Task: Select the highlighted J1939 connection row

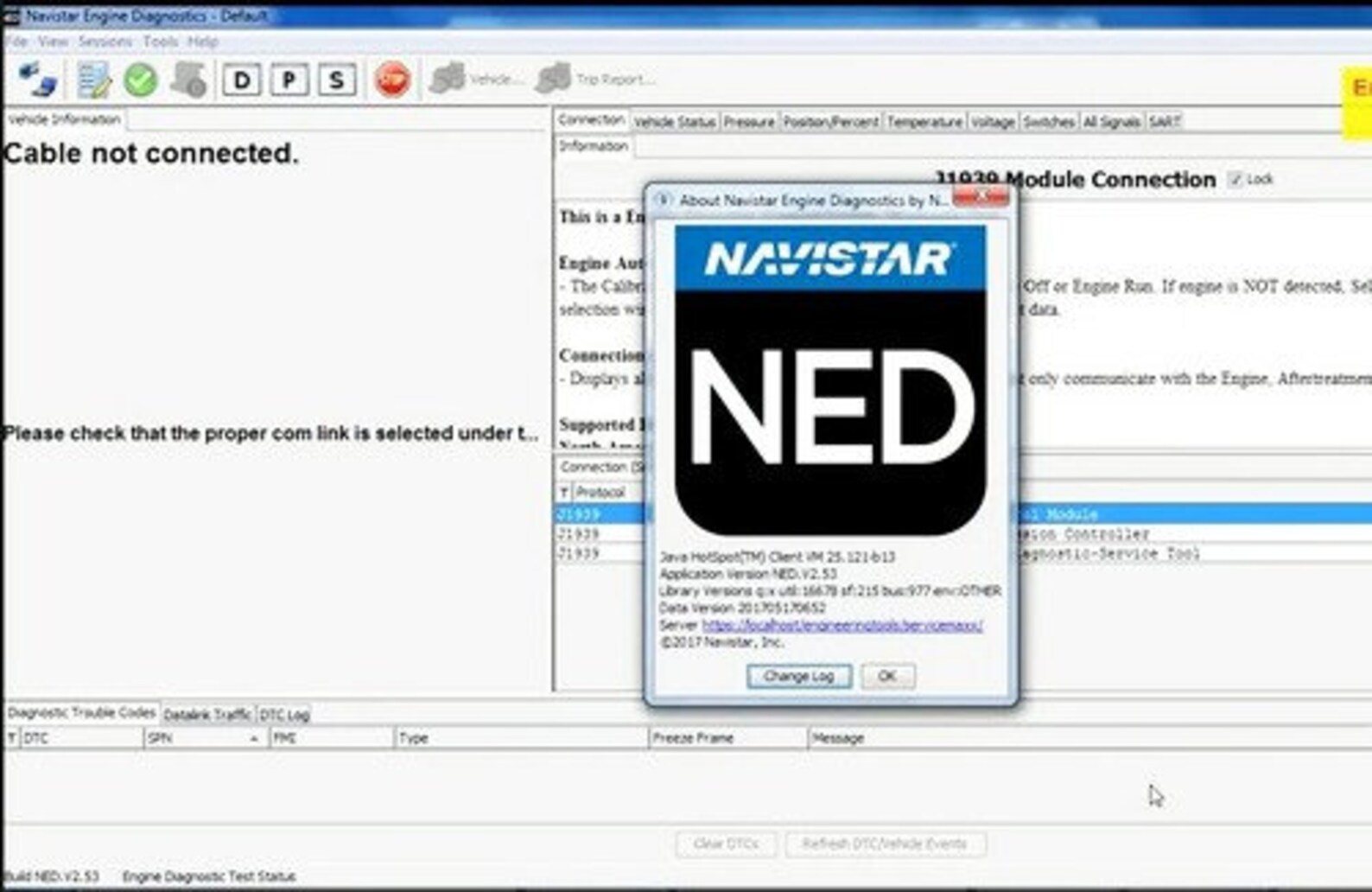Action: 963,514
